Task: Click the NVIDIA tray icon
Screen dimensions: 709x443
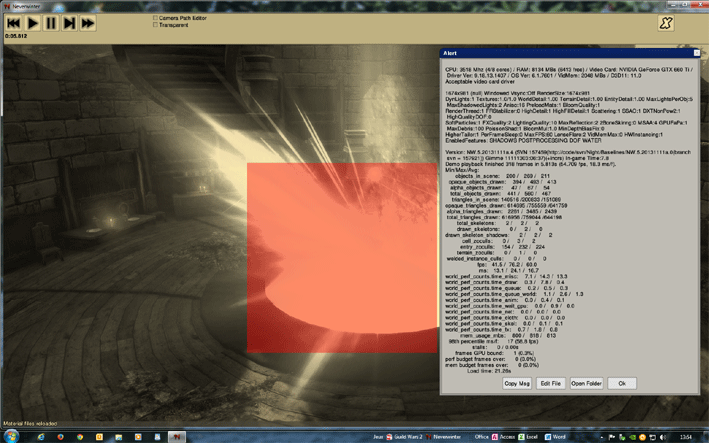Action: click(633, 437)
